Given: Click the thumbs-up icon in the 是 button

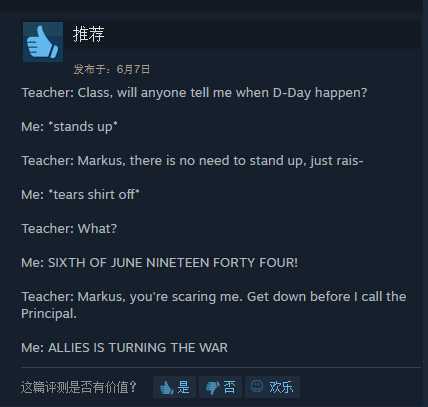Looking at the screenshot, I should (x=166, y=388).
